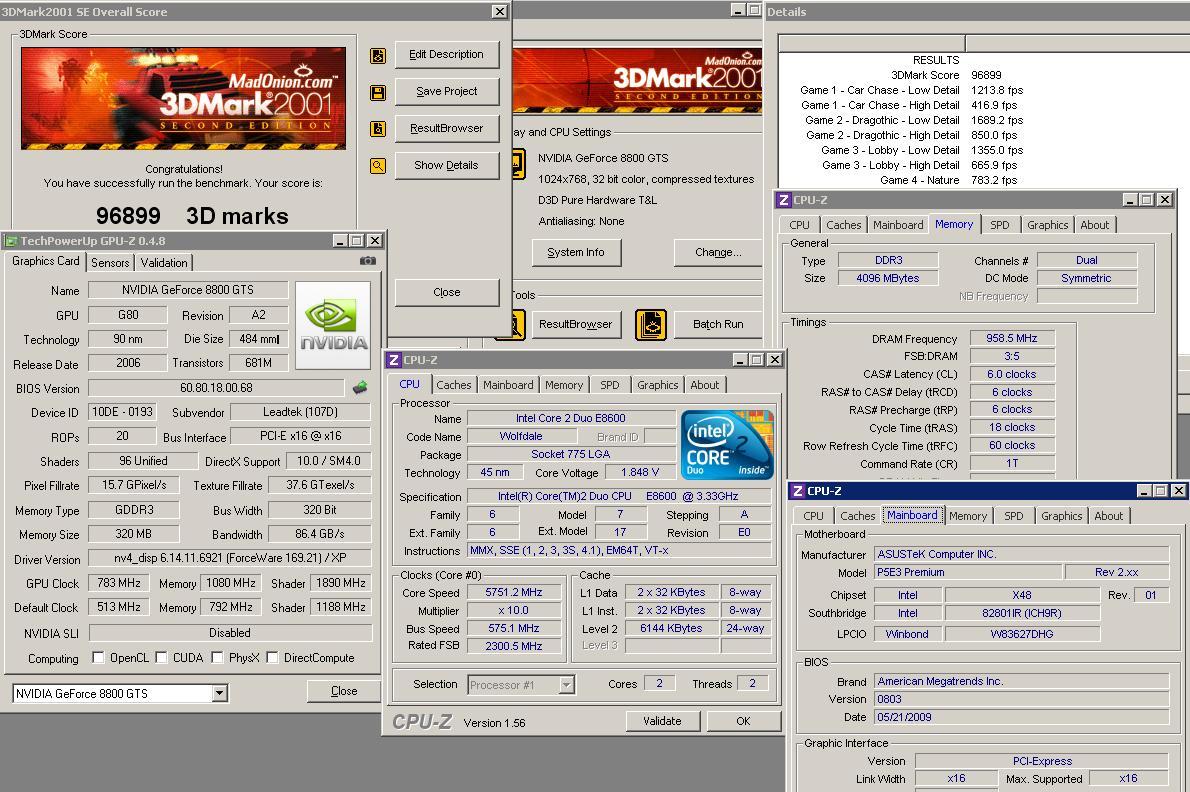Click the Validate button in CPU-Z

click(x=662, y=721)
